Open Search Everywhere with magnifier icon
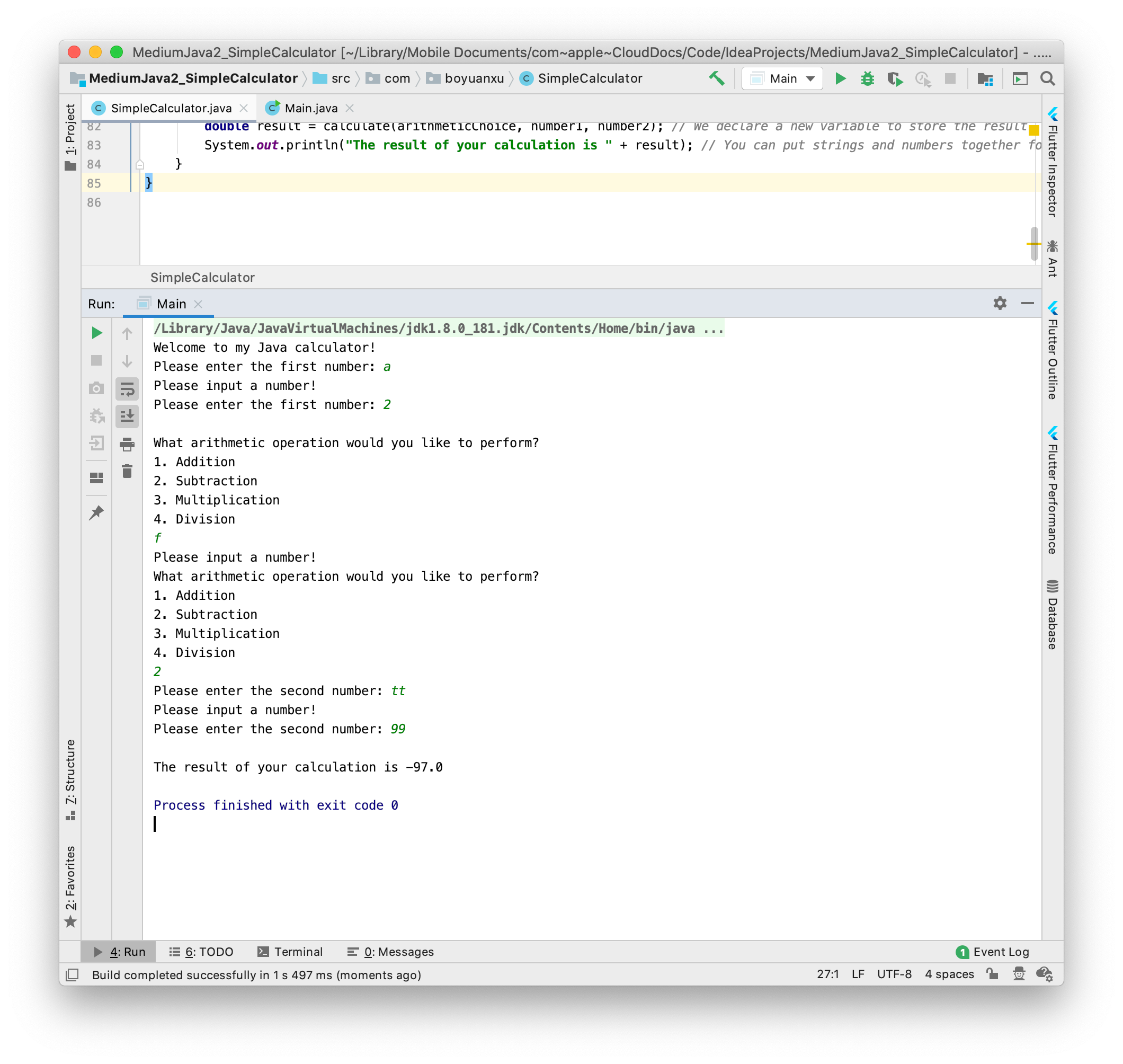Screen dimensions: 1123x1064 tap(1048, 78)
